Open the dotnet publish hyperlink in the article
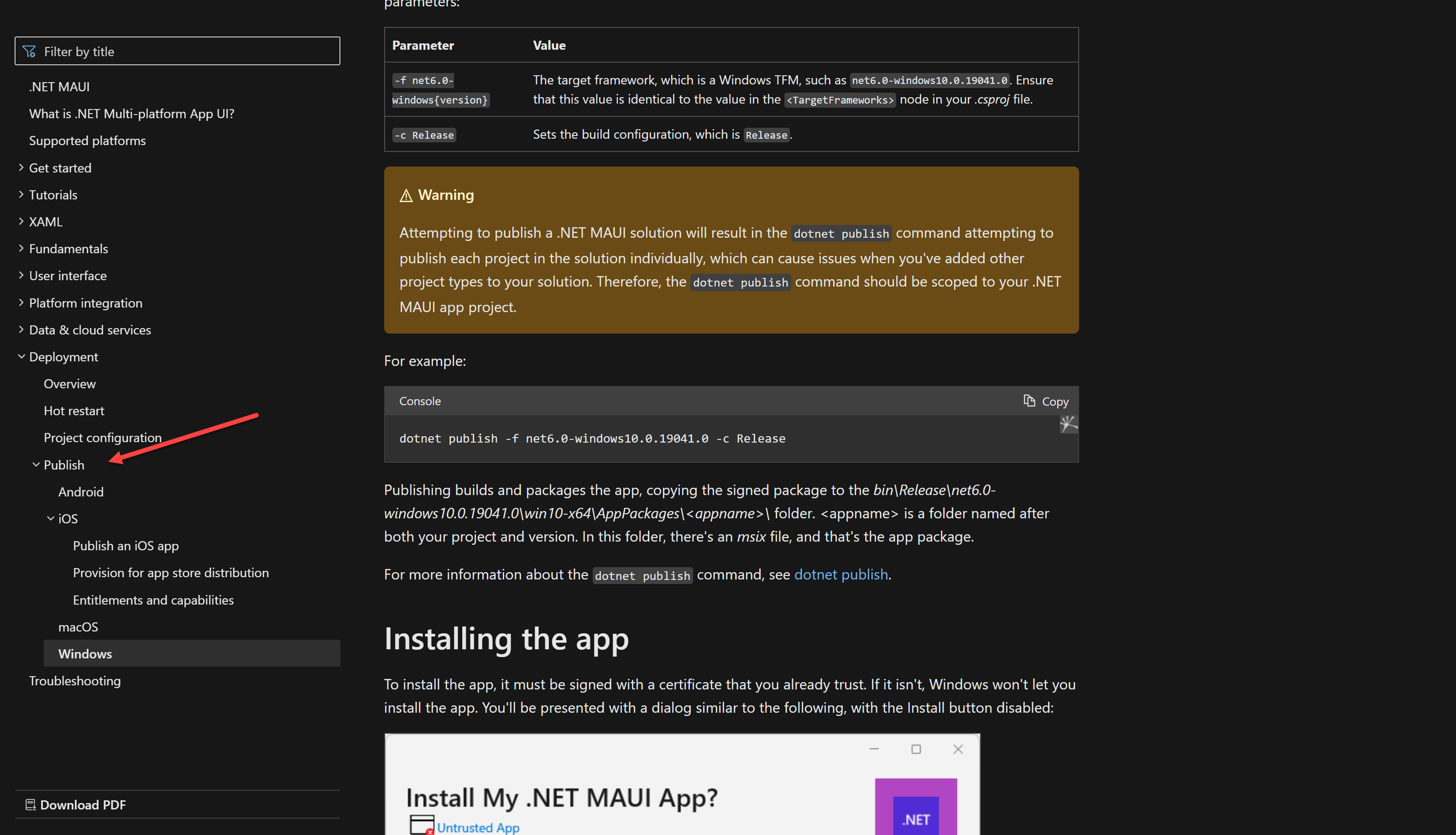The width and height of the screenshot is (1456, 835). tap(840, 574)
